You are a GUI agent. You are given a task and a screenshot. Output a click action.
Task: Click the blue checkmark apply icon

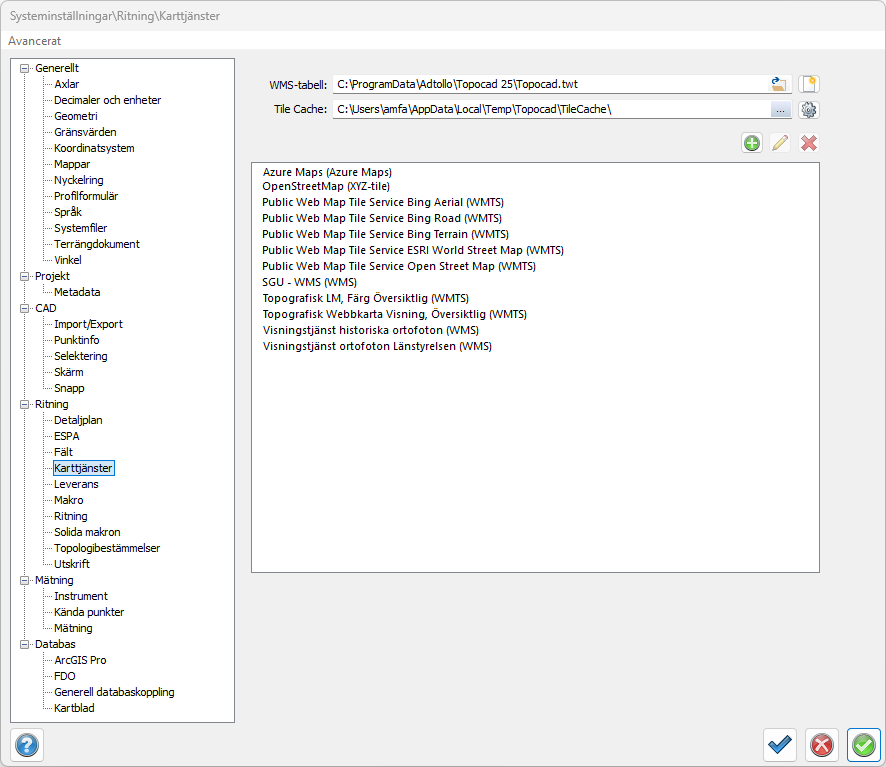point(779,745)
